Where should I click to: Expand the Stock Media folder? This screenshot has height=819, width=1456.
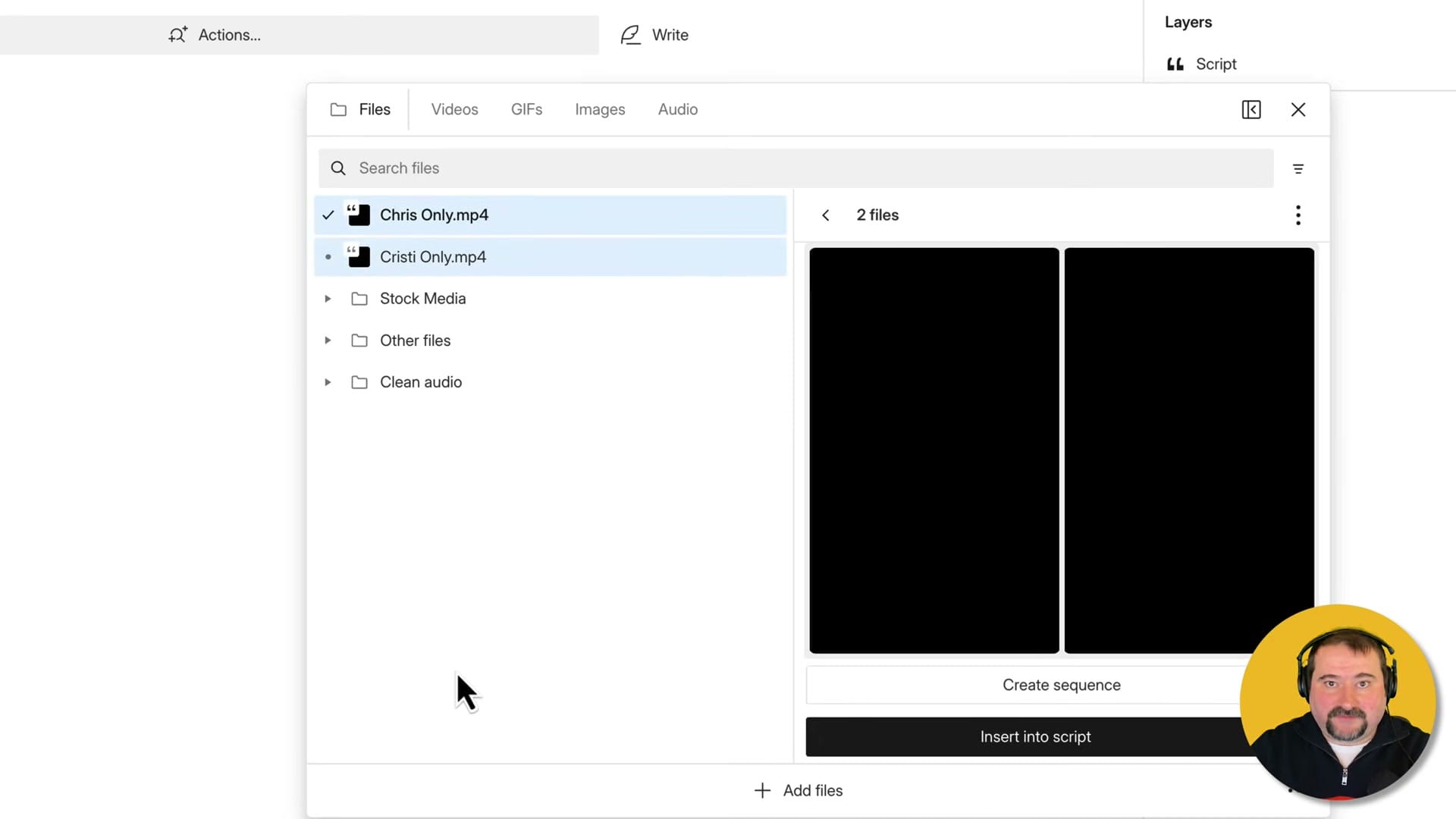point(328,298)
